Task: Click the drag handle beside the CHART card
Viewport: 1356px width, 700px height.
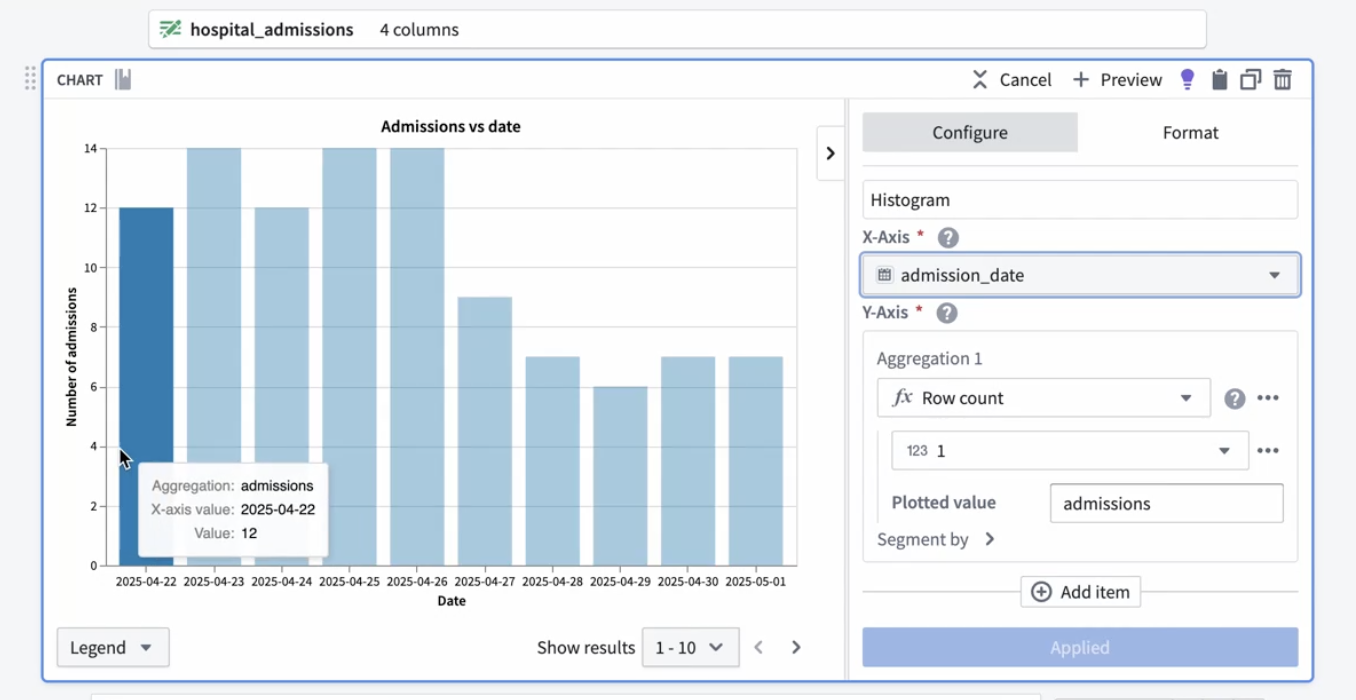Action: (30, 78)
